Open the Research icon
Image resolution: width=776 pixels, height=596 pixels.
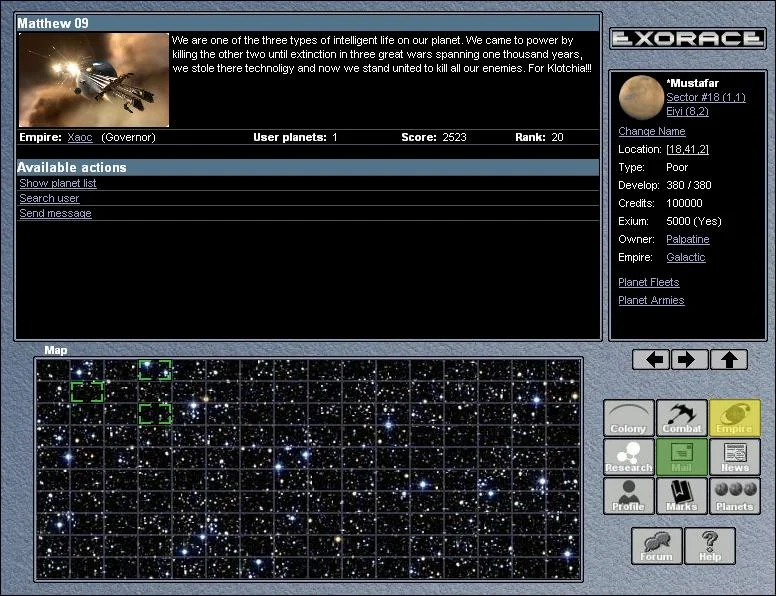tap(629, 457)
